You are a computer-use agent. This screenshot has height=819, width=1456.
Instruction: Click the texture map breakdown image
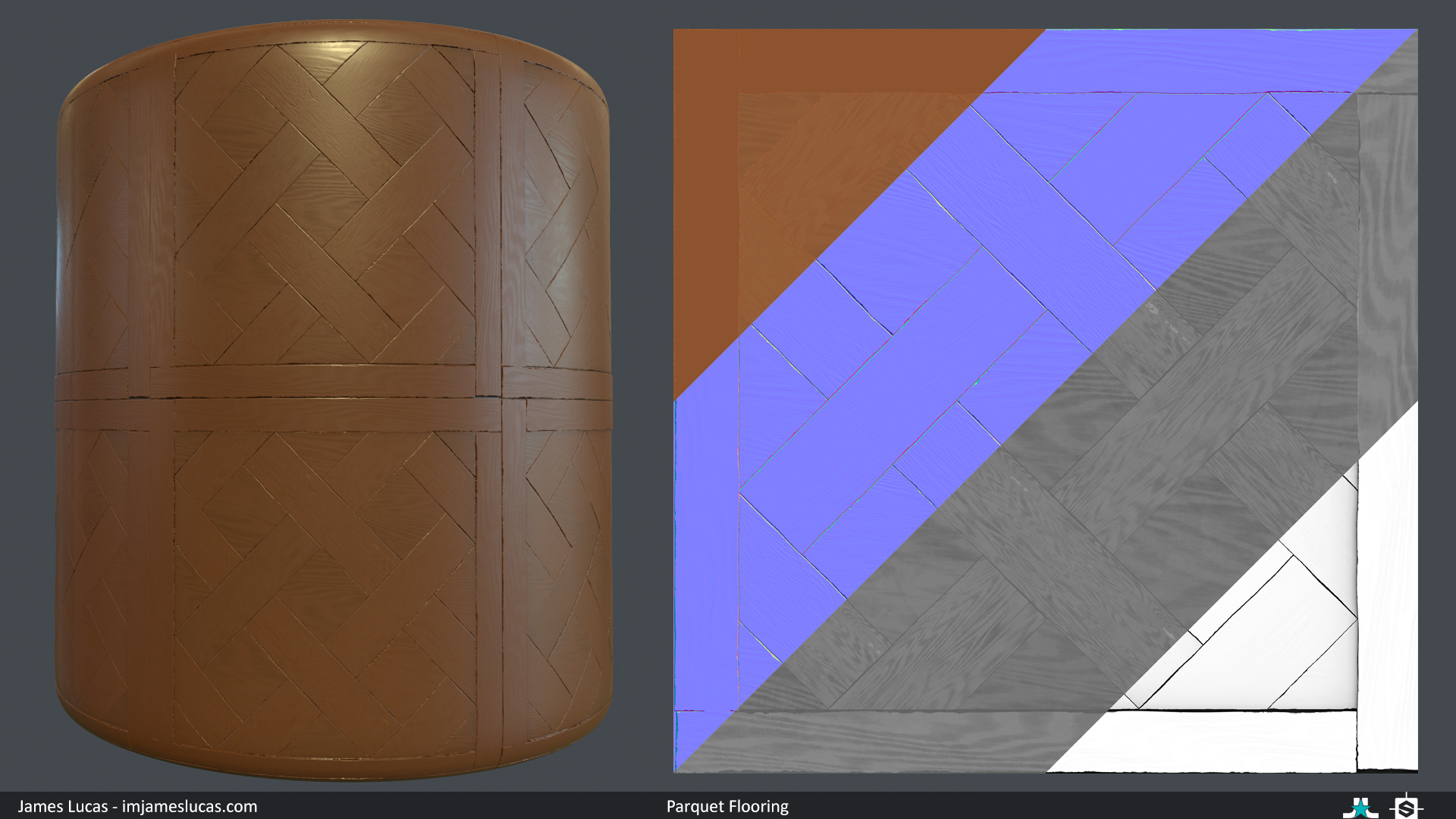[1046, 400]
